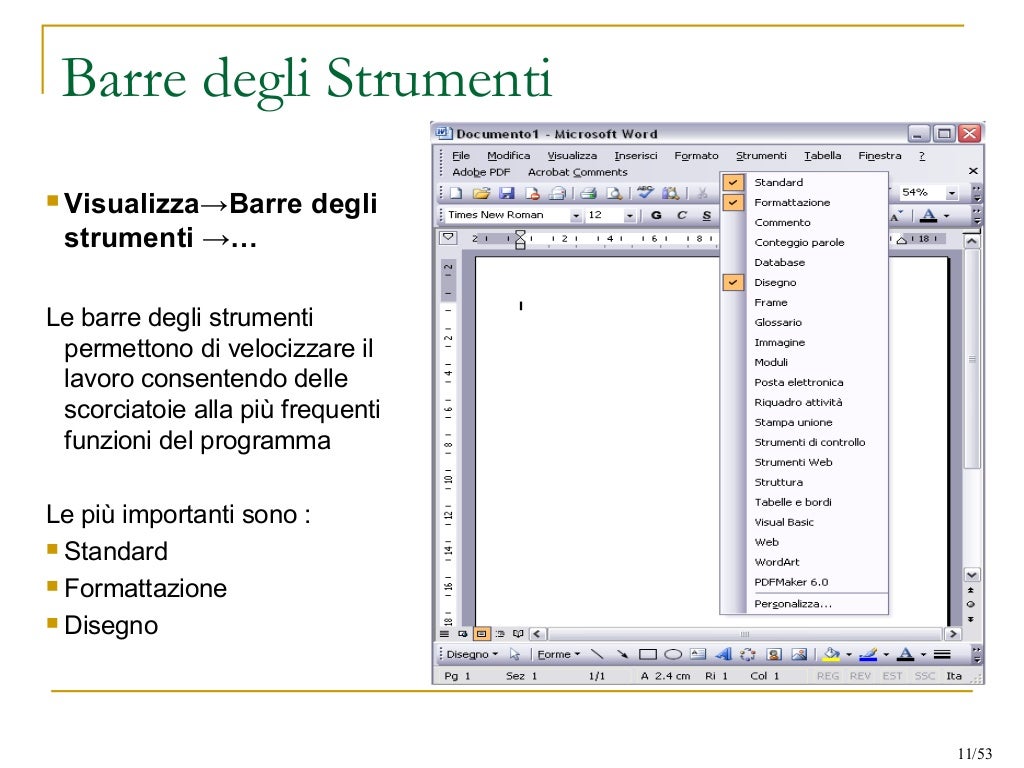Image resolution: width=1024 pixels, height=768 pixels.
Task: Apply underline with the S button
Action: (x=707, y=215)
